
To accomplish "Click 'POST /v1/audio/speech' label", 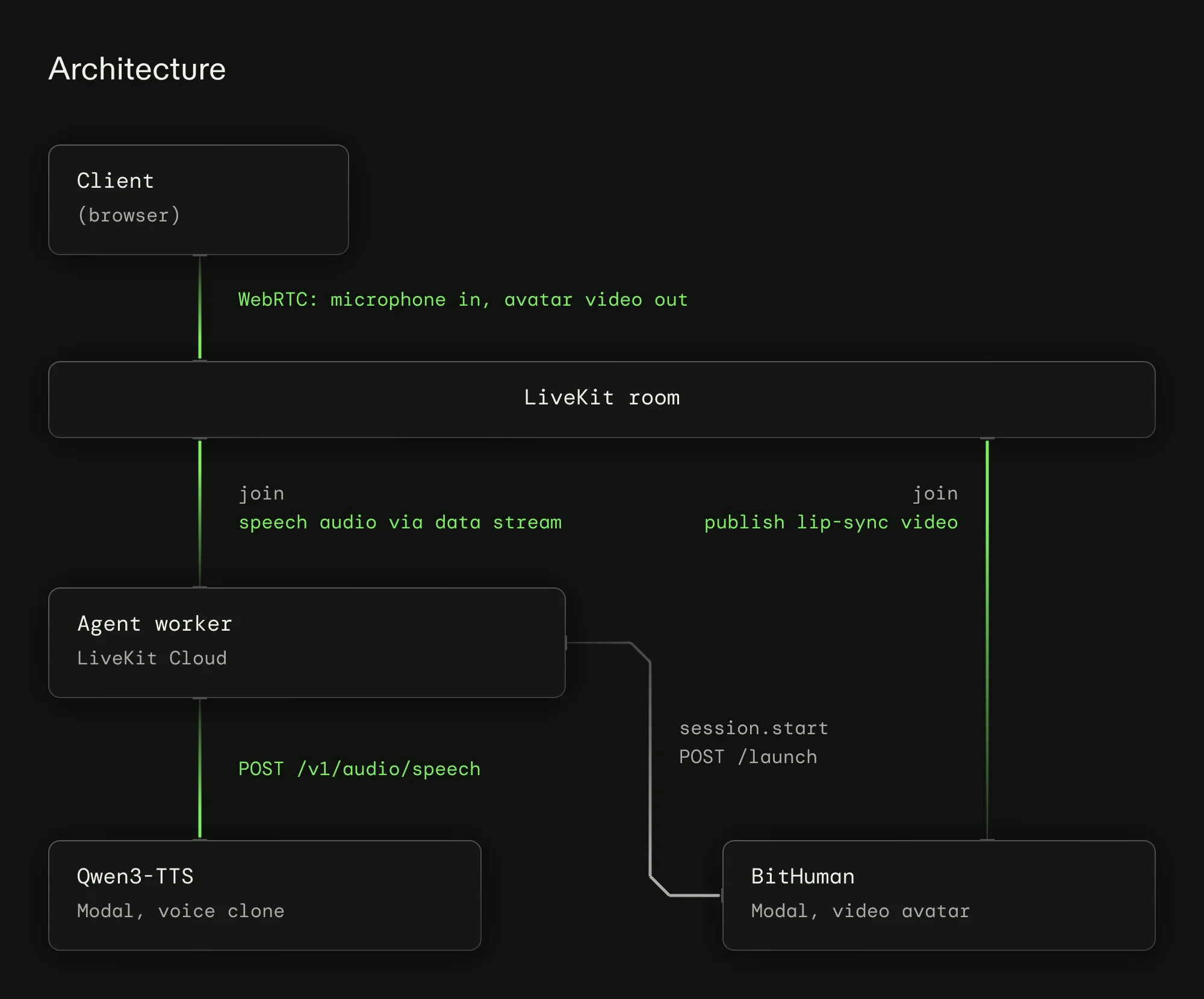I will coord(359,769).
